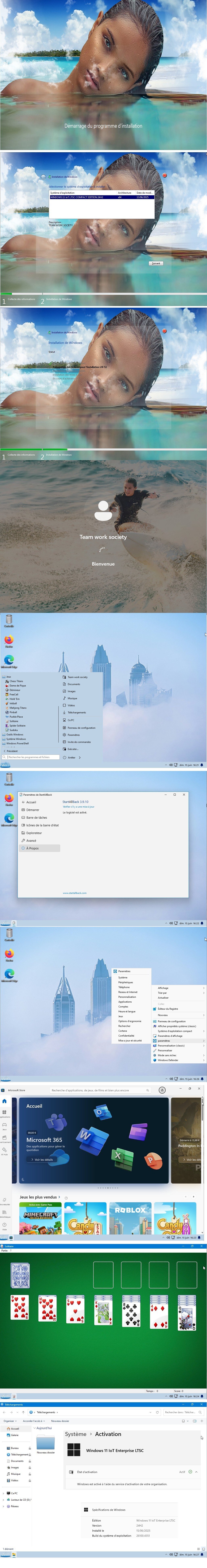
Task: Launch Chess Titans from the Start menu
Action: point(16,681)
